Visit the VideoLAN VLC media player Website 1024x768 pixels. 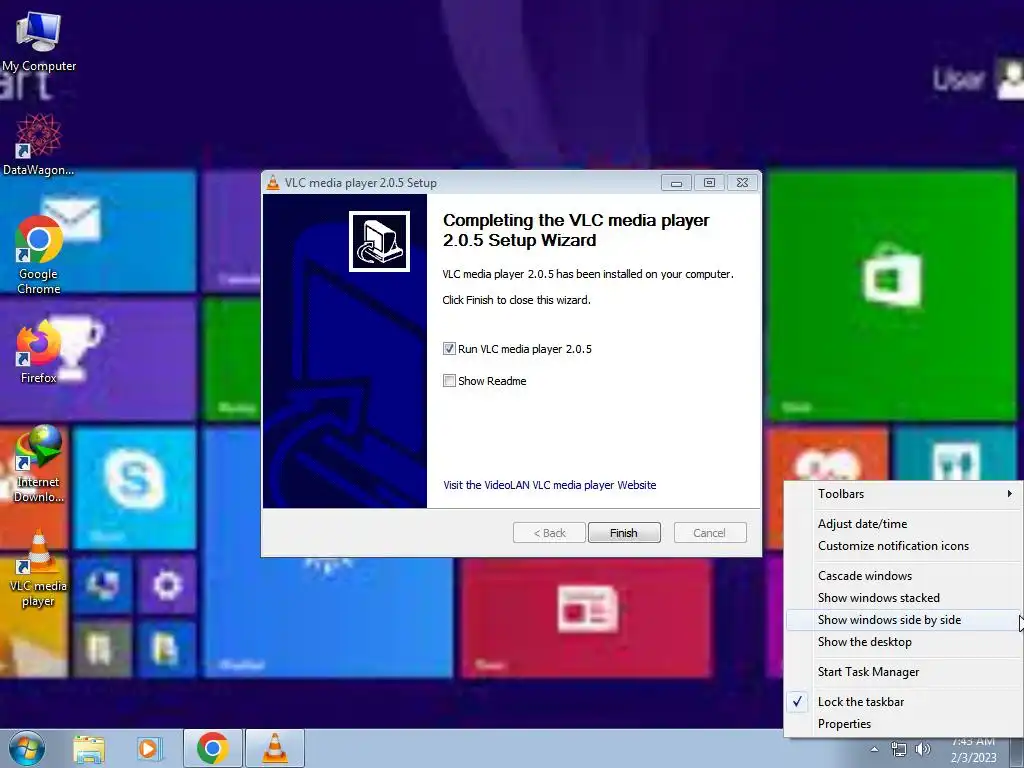tap(550, 485)
